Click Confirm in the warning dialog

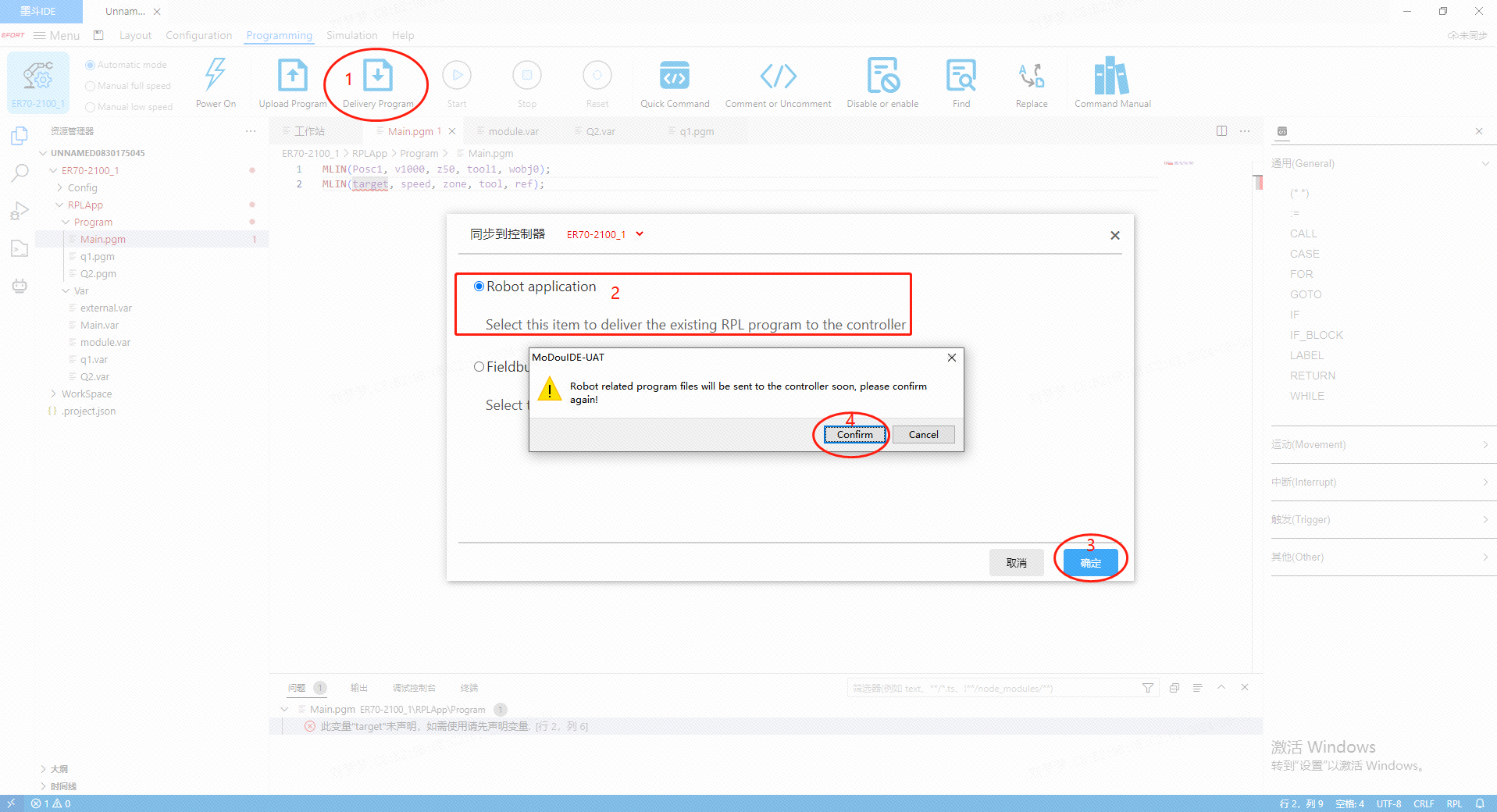pos(854,435)
